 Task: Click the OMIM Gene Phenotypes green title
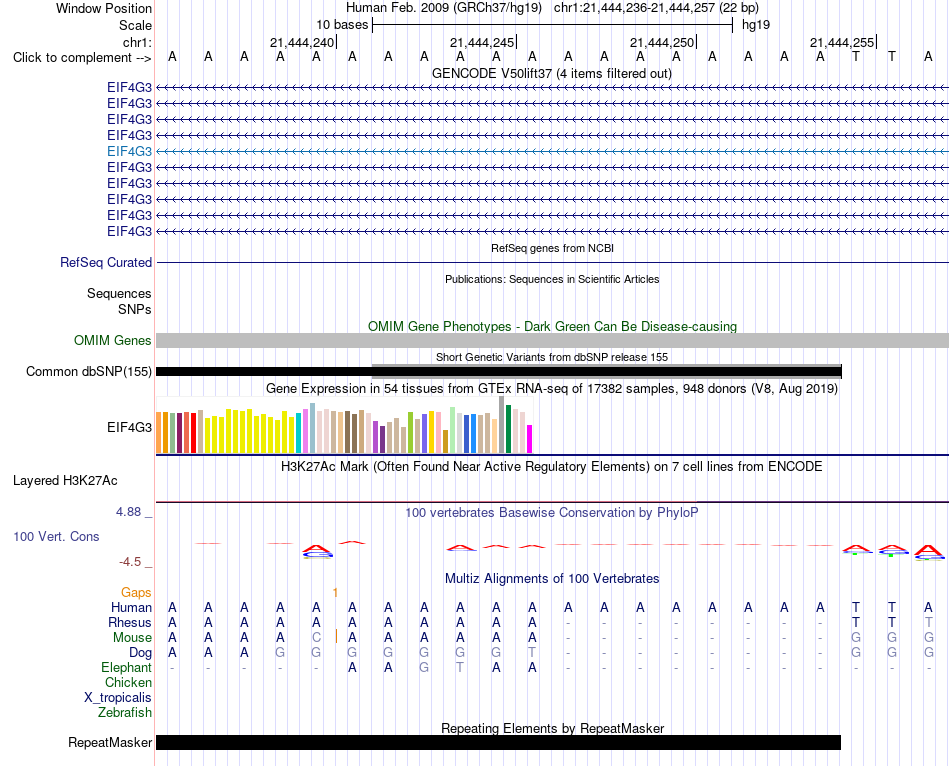coord(552,326)
